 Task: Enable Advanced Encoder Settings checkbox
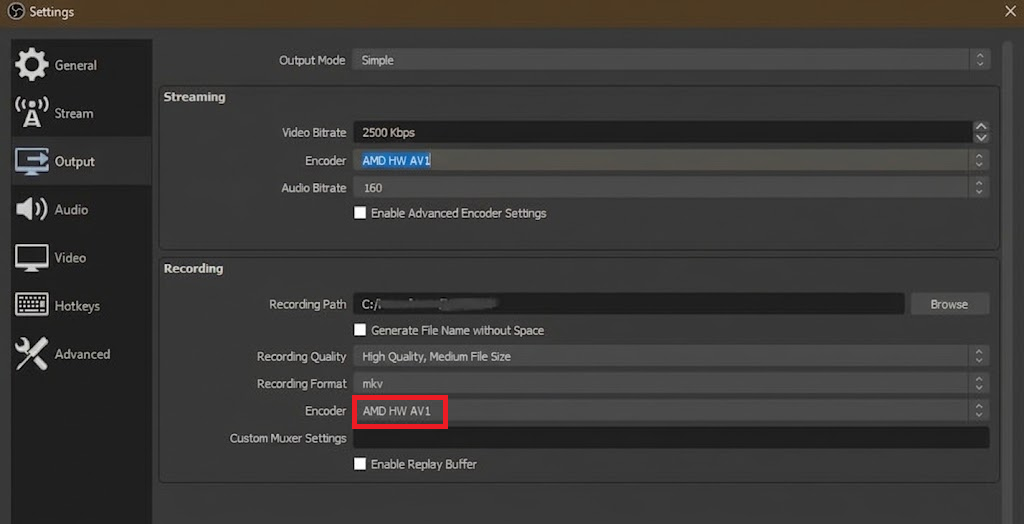[360, 213]
